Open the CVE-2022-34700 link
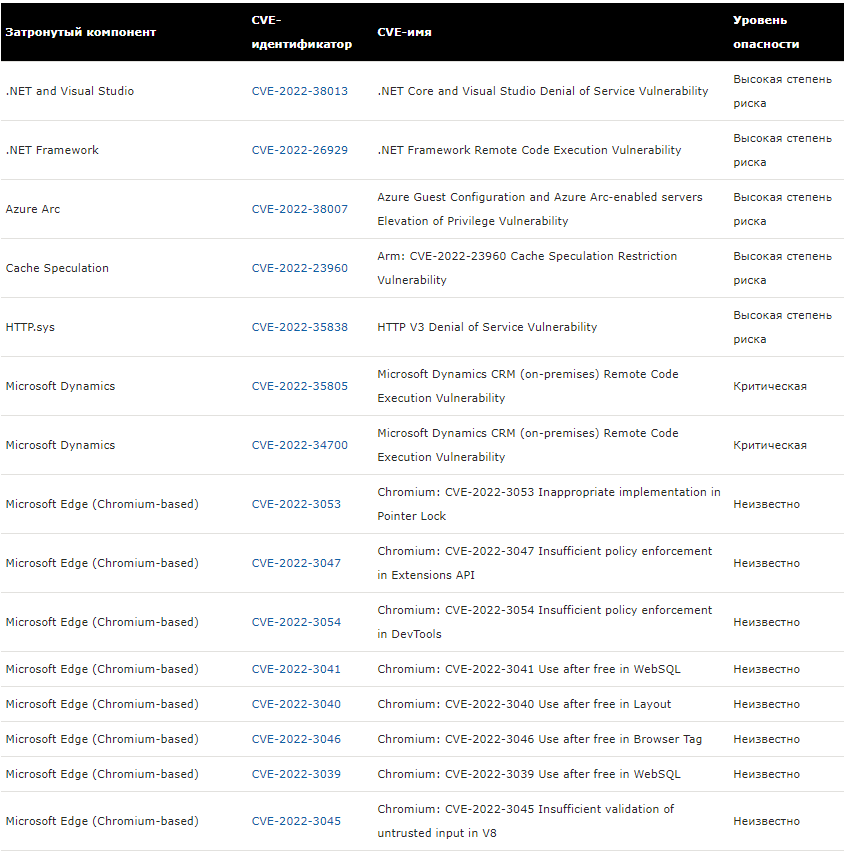 coord(299,446)
